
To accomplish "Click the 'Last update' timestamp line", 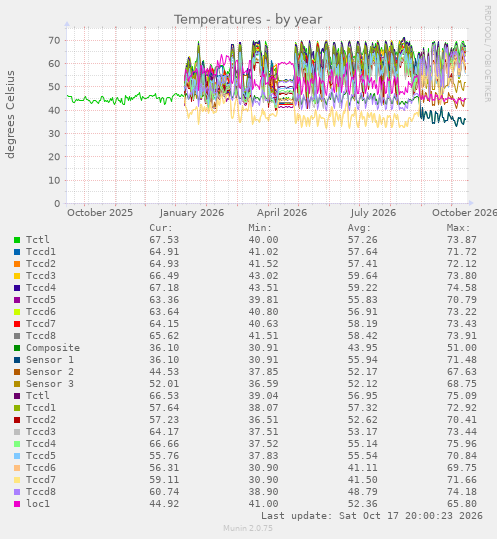I will point(372,516).
